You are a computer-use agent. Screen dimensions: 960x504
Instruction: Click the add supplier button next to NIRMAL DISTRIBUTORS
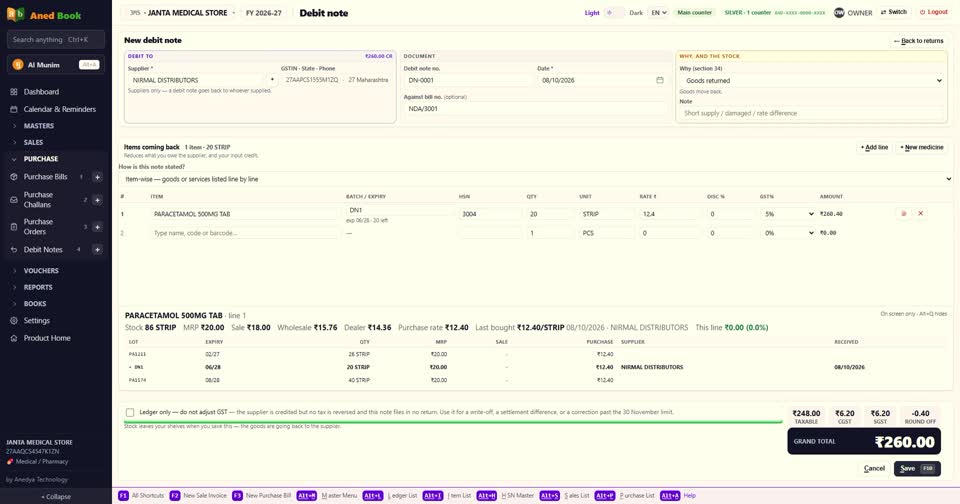pos(272,80)
